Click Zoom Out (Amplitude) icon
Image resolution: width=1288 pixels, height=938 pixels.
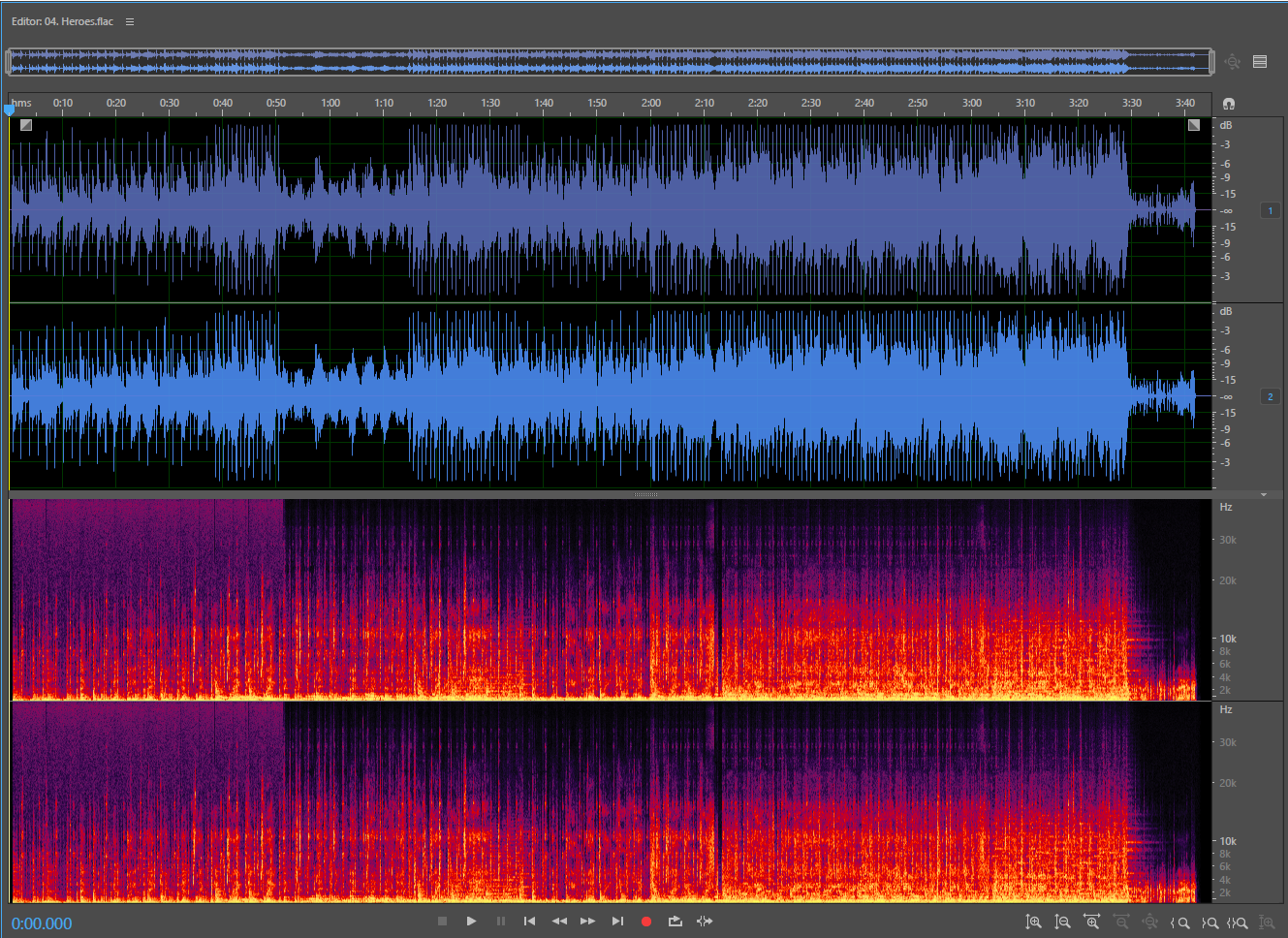[x=1062, y=922]
